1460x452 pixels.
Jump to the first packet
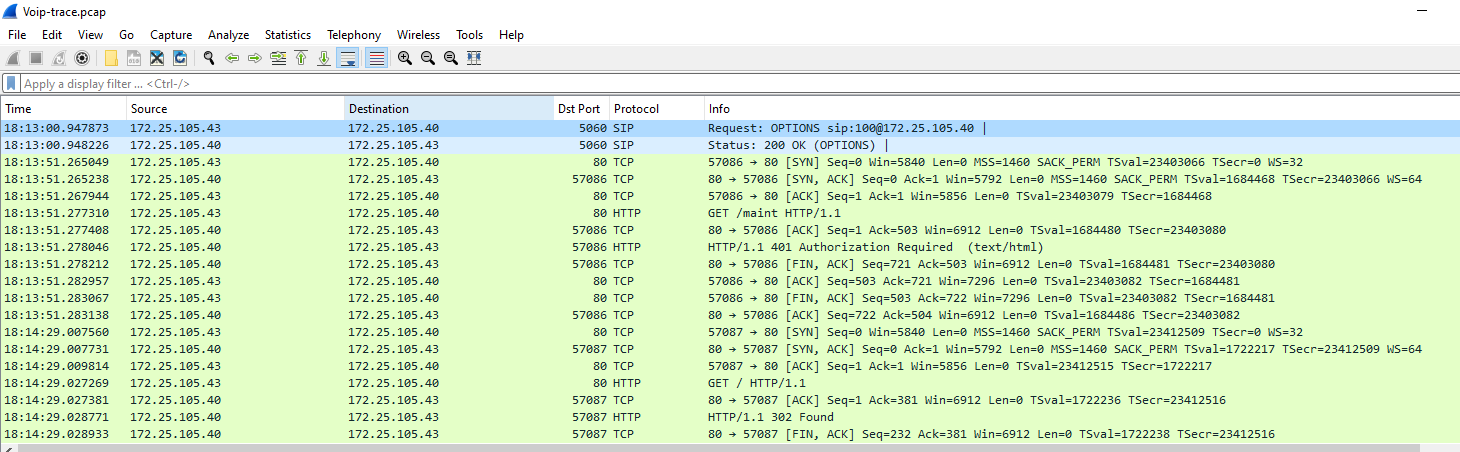pyautogui.click(x=301, y=58)
